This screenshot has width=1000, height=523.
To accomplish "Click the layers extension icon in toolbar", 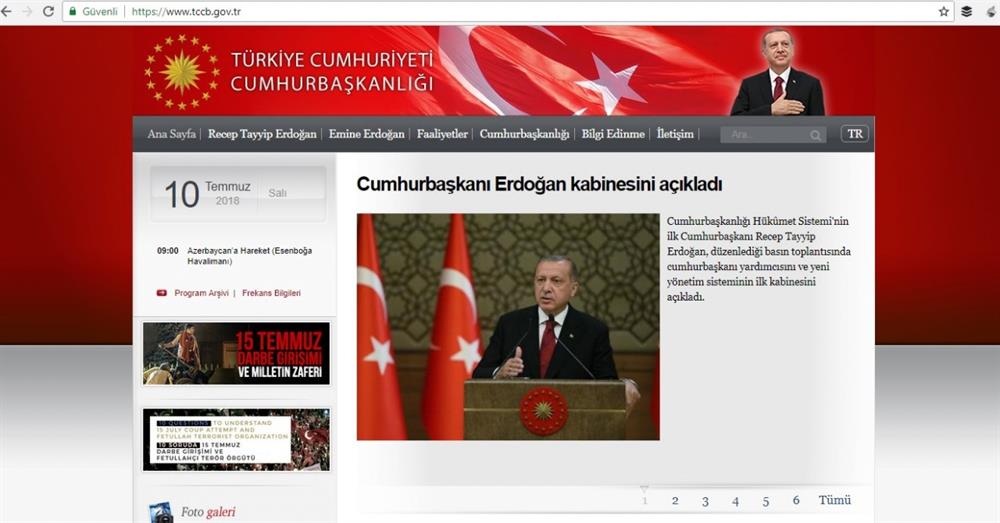I will pyautogui.click(x=967, y=11).
